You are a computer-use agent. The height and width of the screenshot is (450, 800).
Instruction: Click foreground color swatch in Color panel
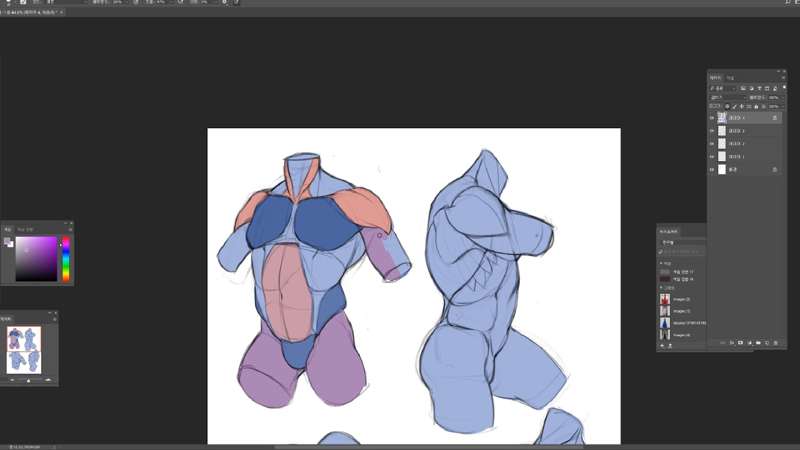[7, 241]
